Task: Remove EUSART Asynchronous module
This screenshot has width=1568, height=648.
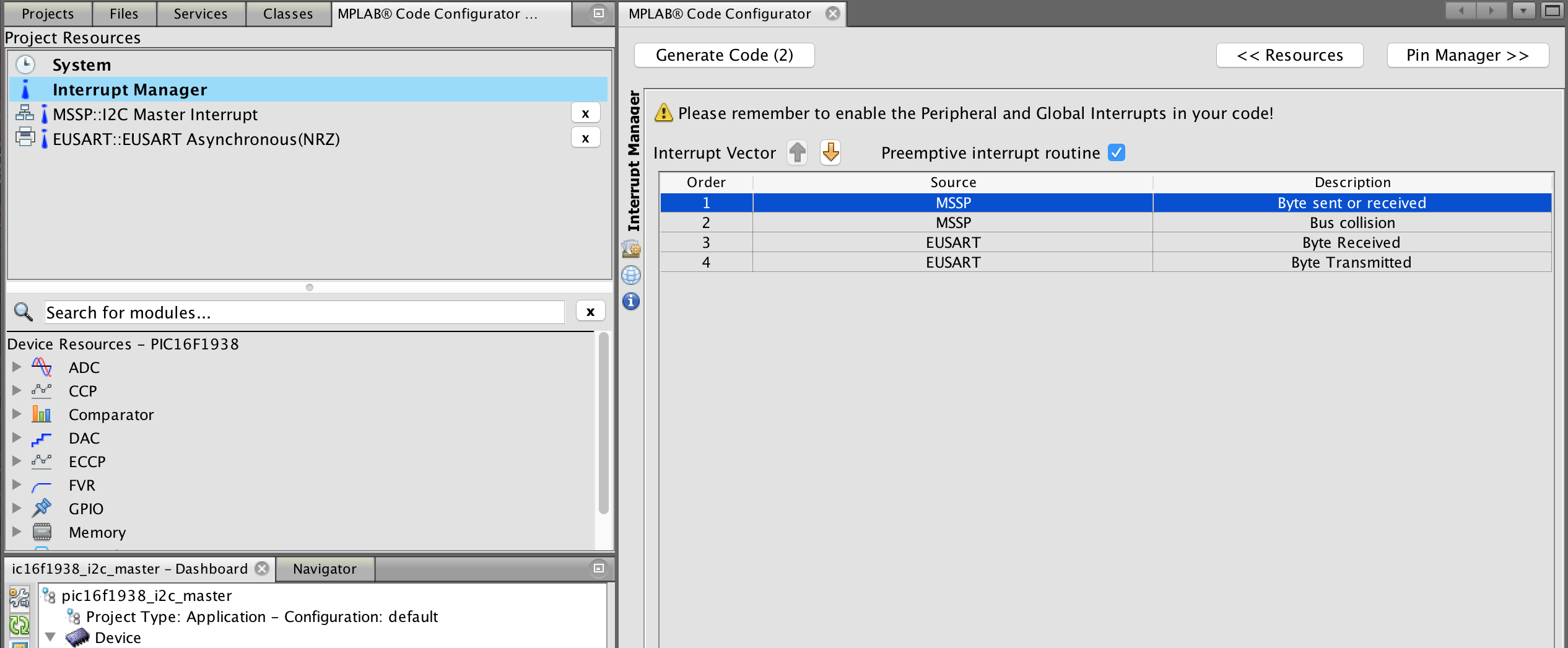Action: [x=585, y=139]
